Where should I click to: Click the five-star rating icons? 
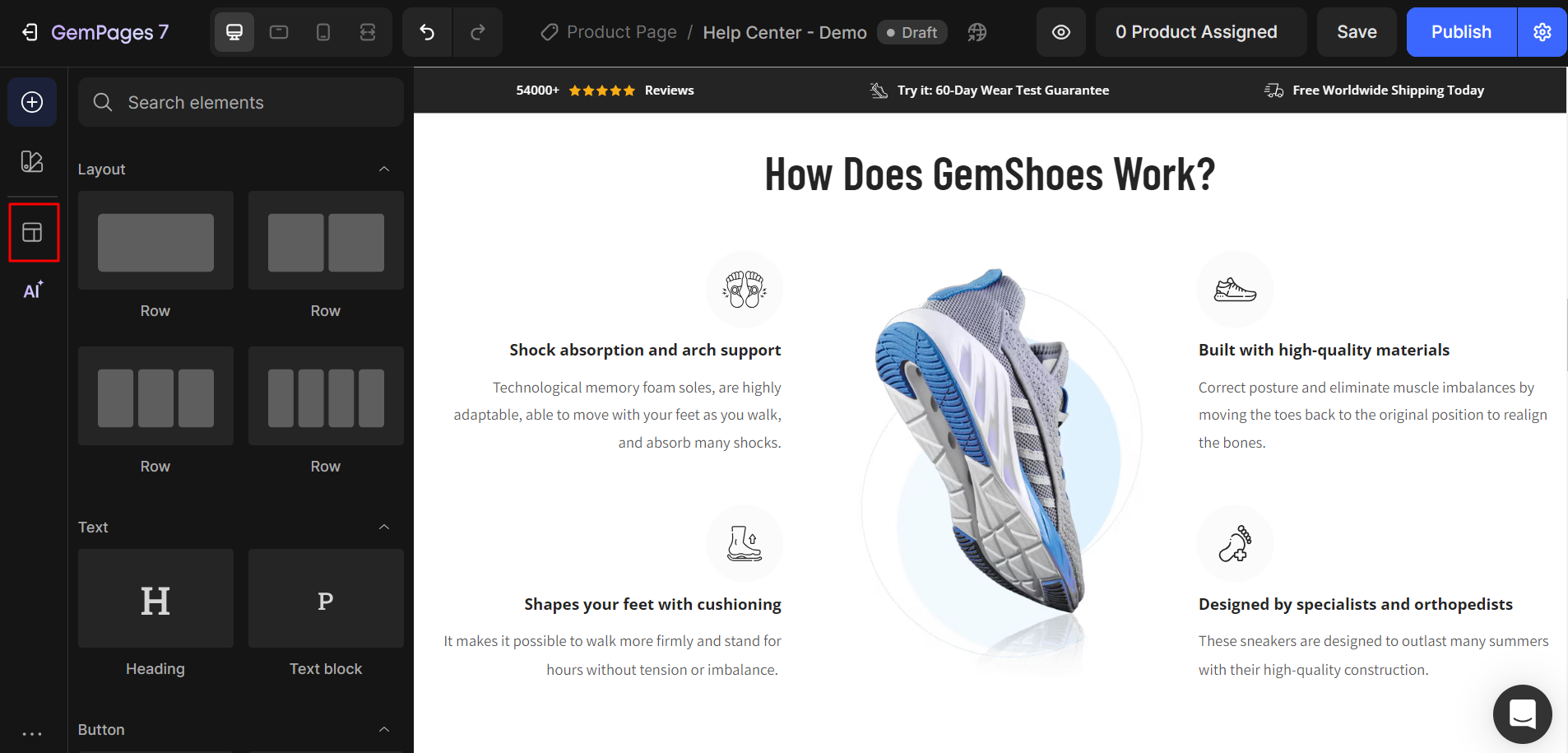point(602,91)
